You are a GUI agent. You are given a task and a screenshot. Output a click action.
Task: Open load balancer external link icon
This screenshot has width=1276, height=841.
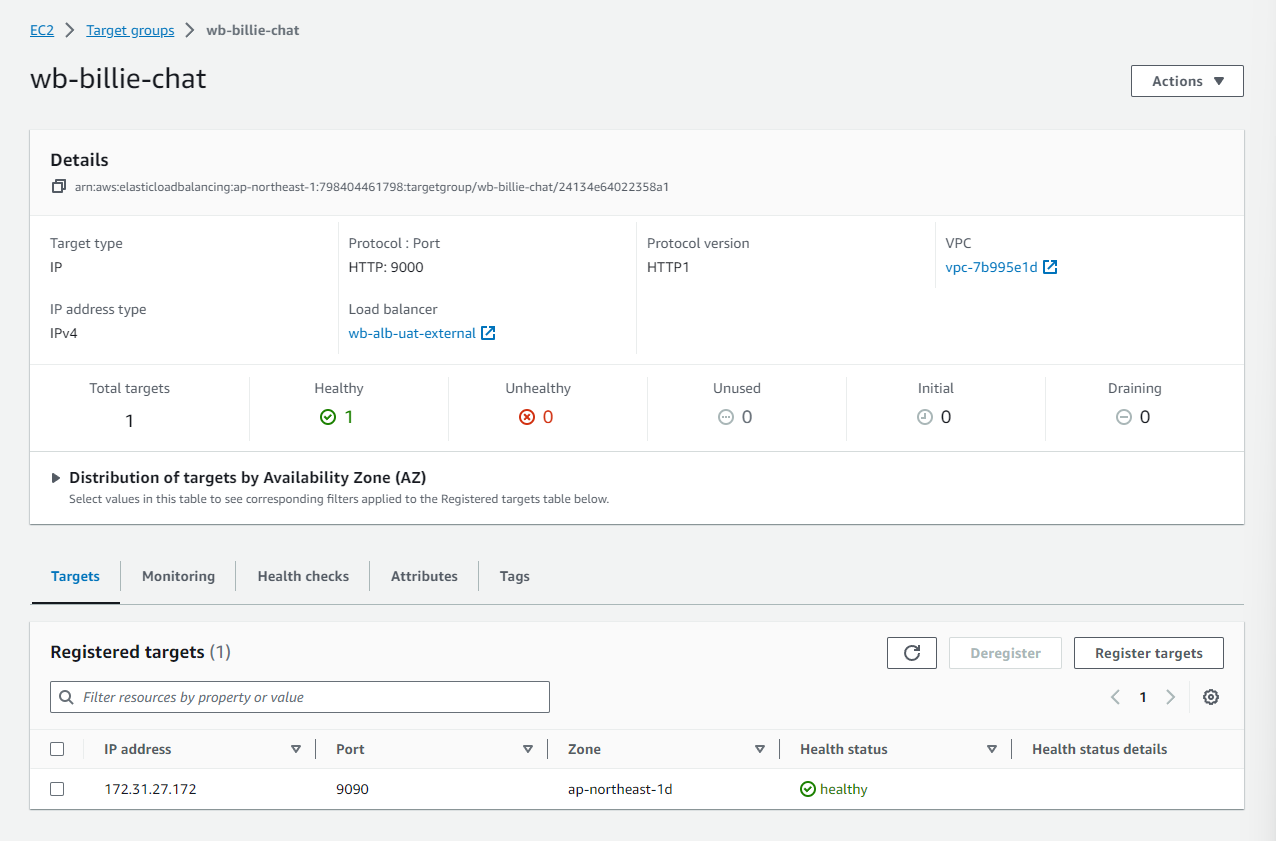[x=488, y=333]
